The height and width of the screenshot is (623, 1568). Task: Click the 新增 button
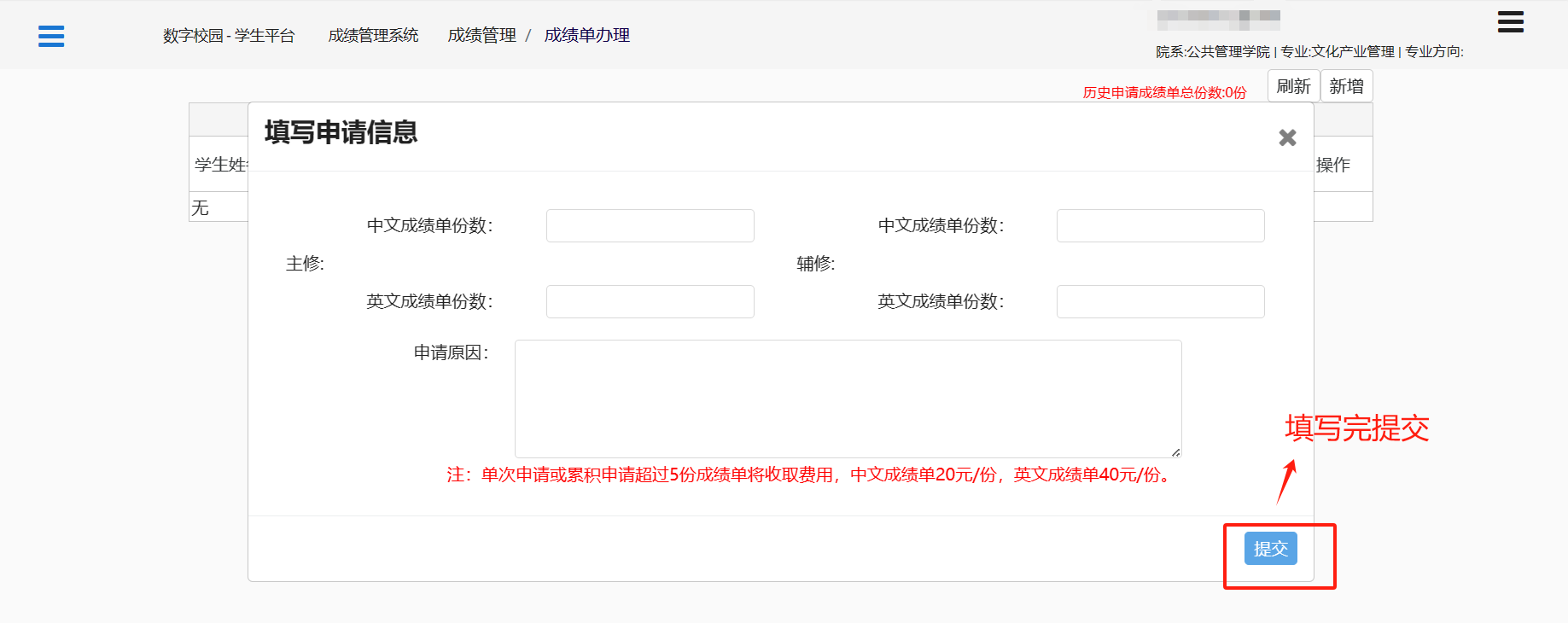pos(1346,86)
